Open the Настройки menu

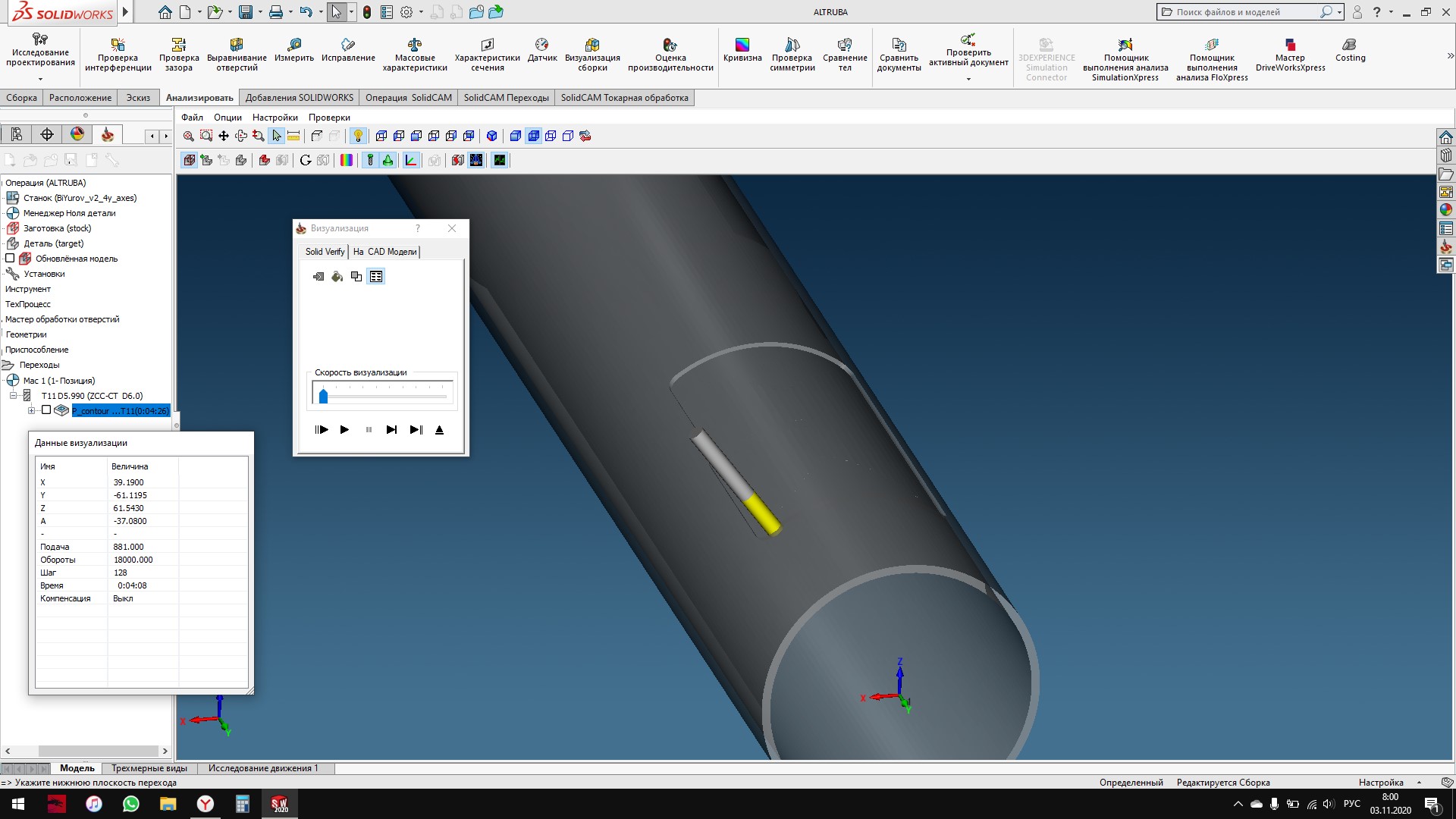point(275,118)
